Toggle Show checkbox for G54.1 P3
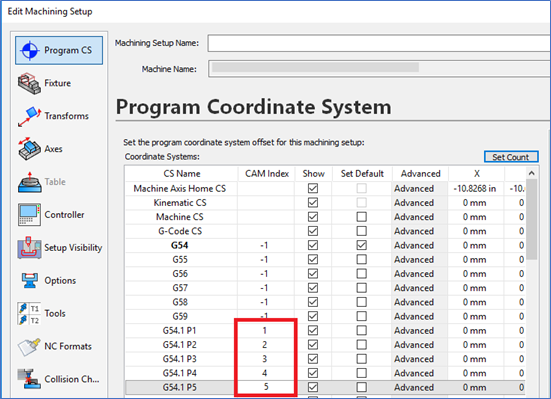This screenshot has width=551, height=399. (x=313, y=359)
